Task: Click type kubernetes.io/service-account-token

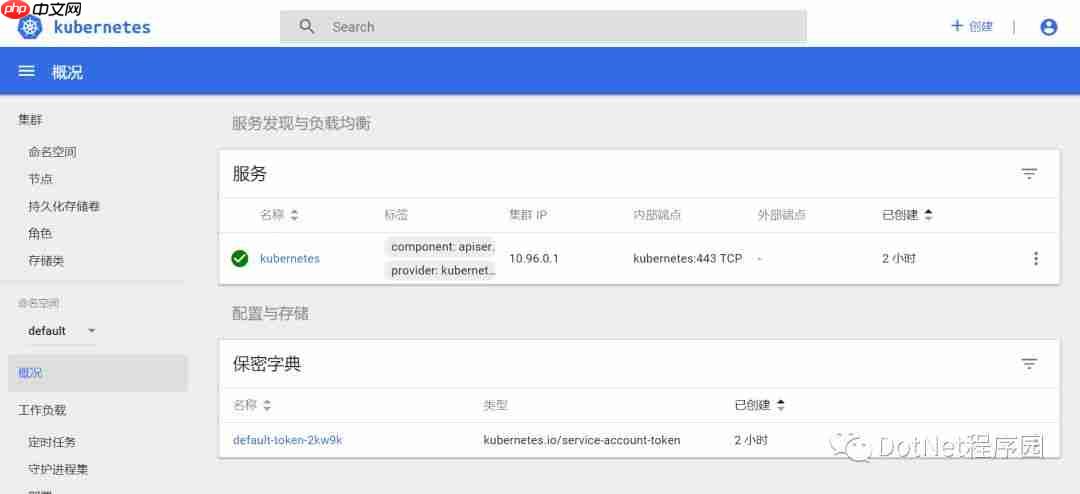Action: click(x=582, y=440)
